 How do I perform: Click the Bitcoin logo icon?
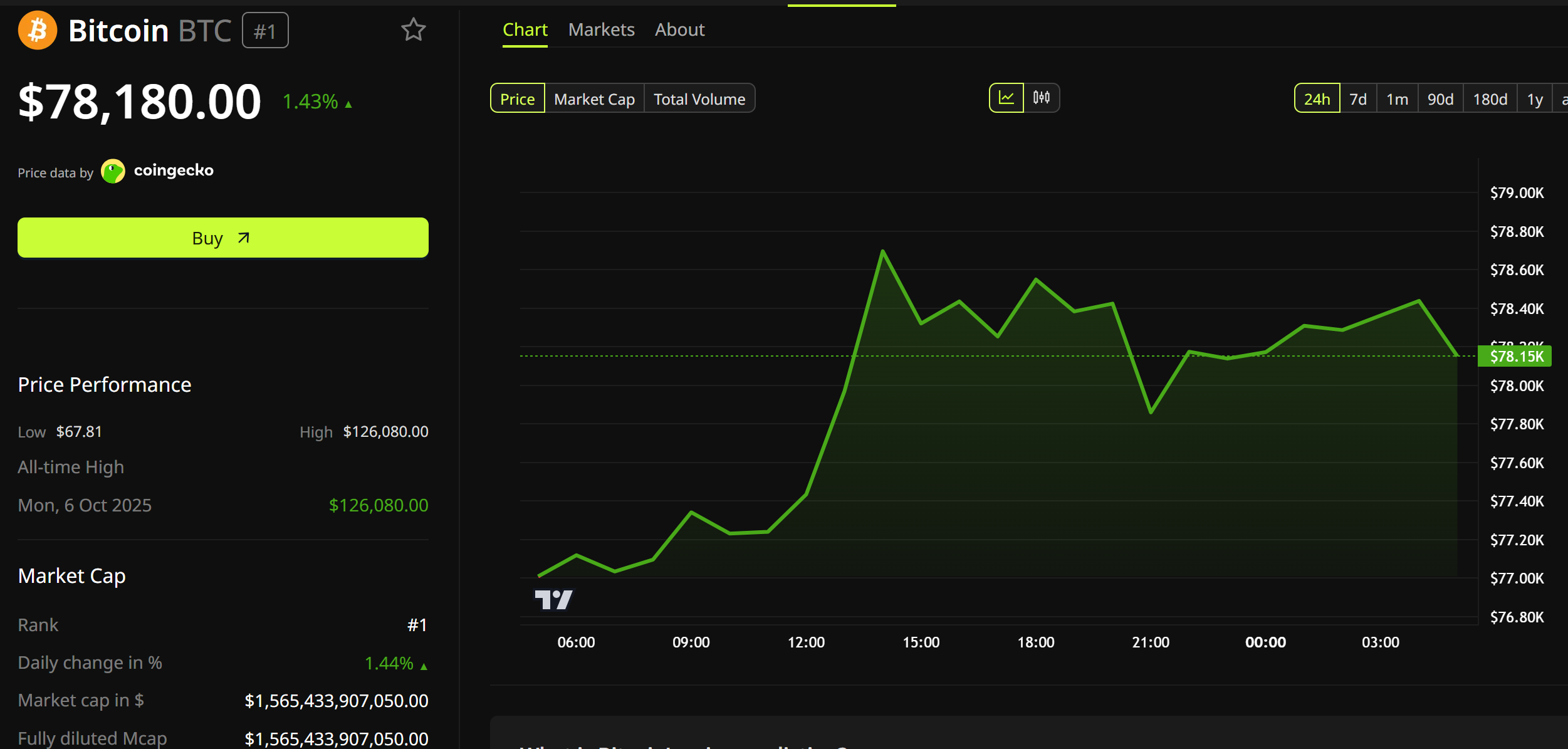[38, 30]
